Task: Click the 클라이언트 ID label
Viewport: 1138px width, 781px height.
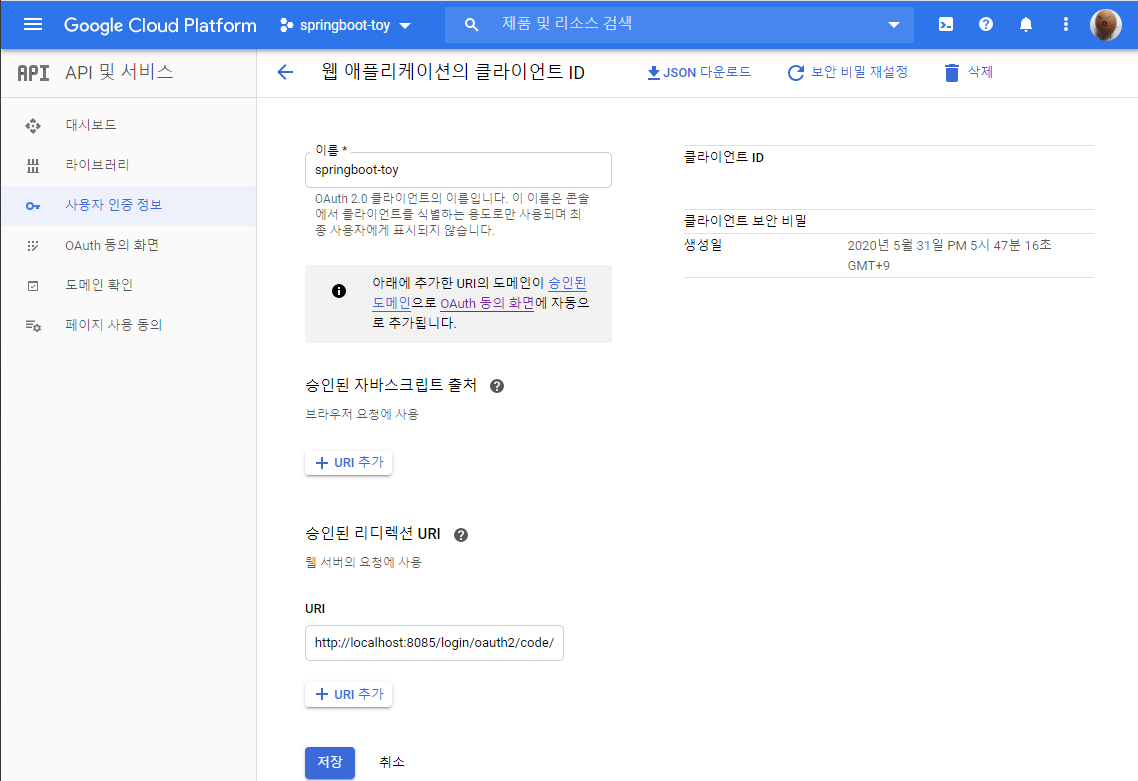Action: 724,158
